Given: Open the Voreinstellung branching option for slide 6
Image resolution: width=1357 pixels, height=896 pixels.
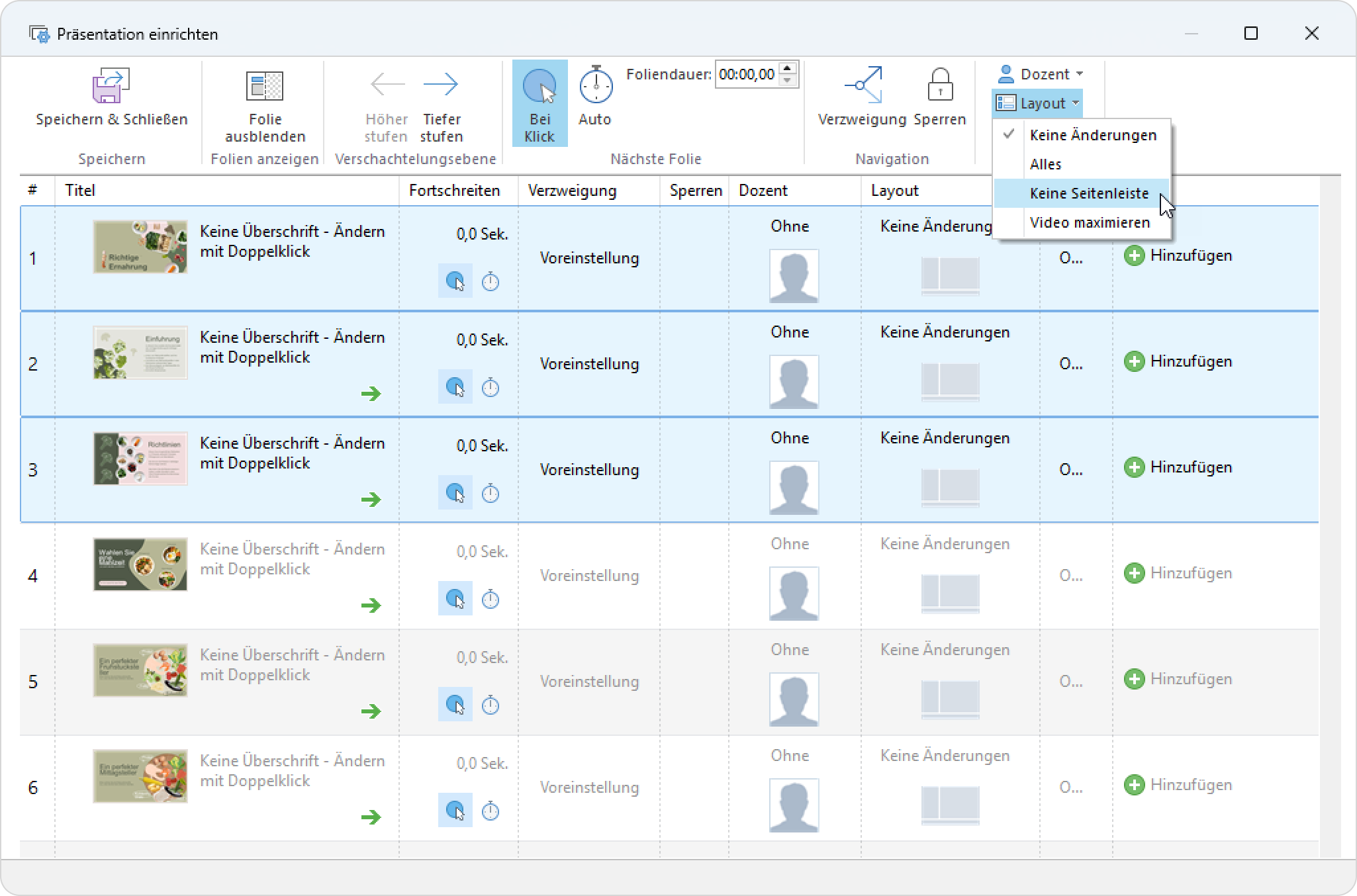Looking at the screenshot, I should (589, 787).
